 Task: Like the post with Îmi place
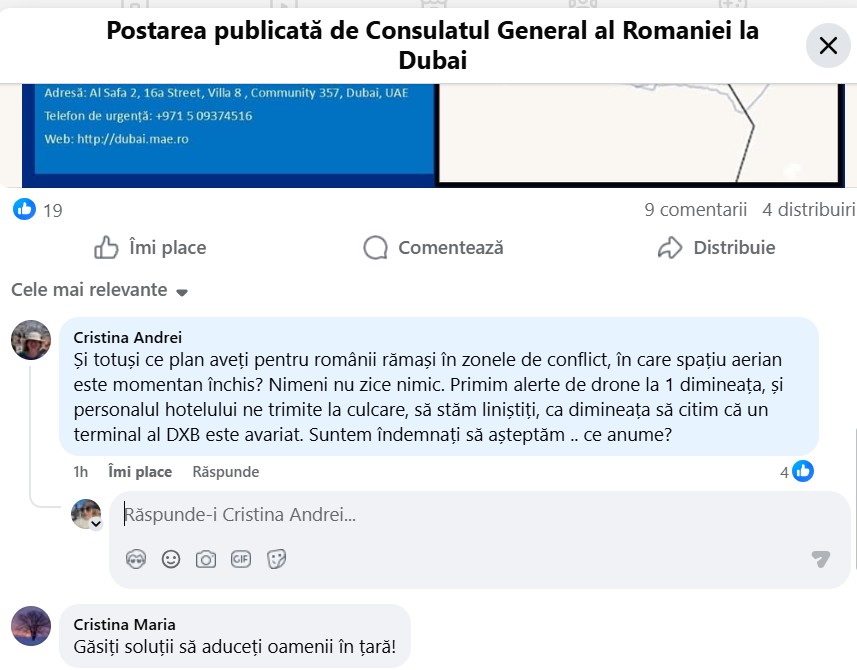point(150,248)
